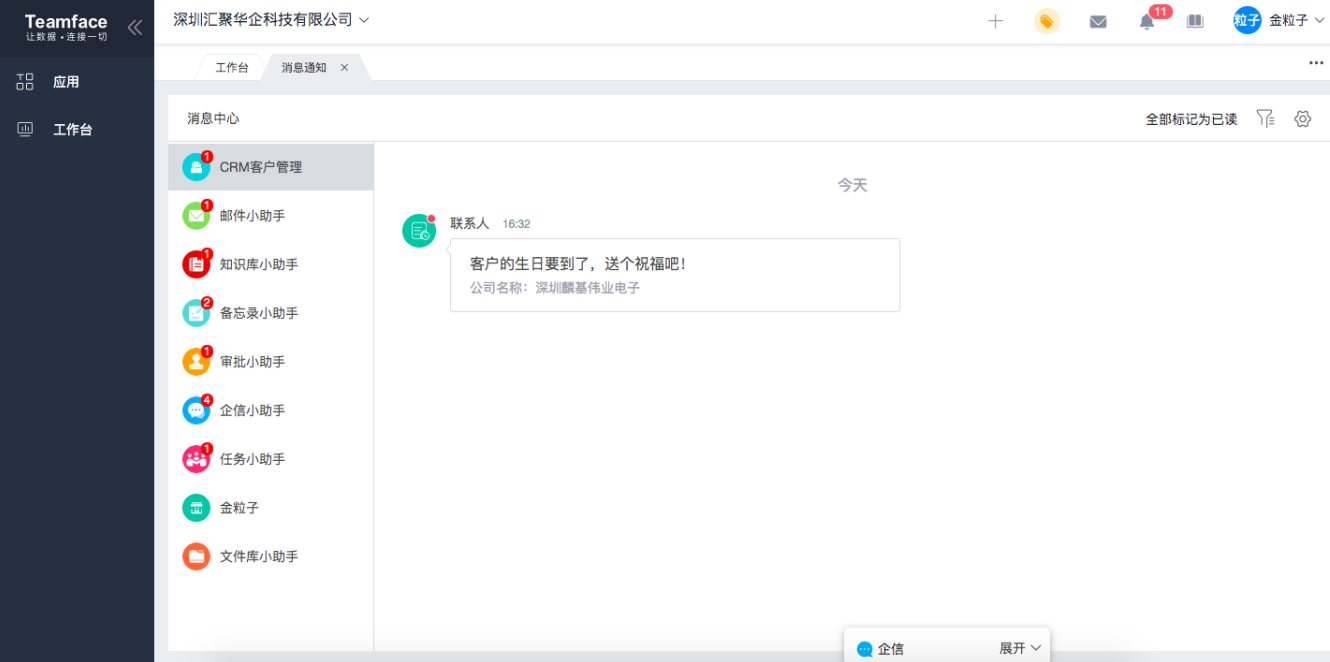Select 知识库小助手 conversation
This screenshot has height=662, width=1330.
271,264
